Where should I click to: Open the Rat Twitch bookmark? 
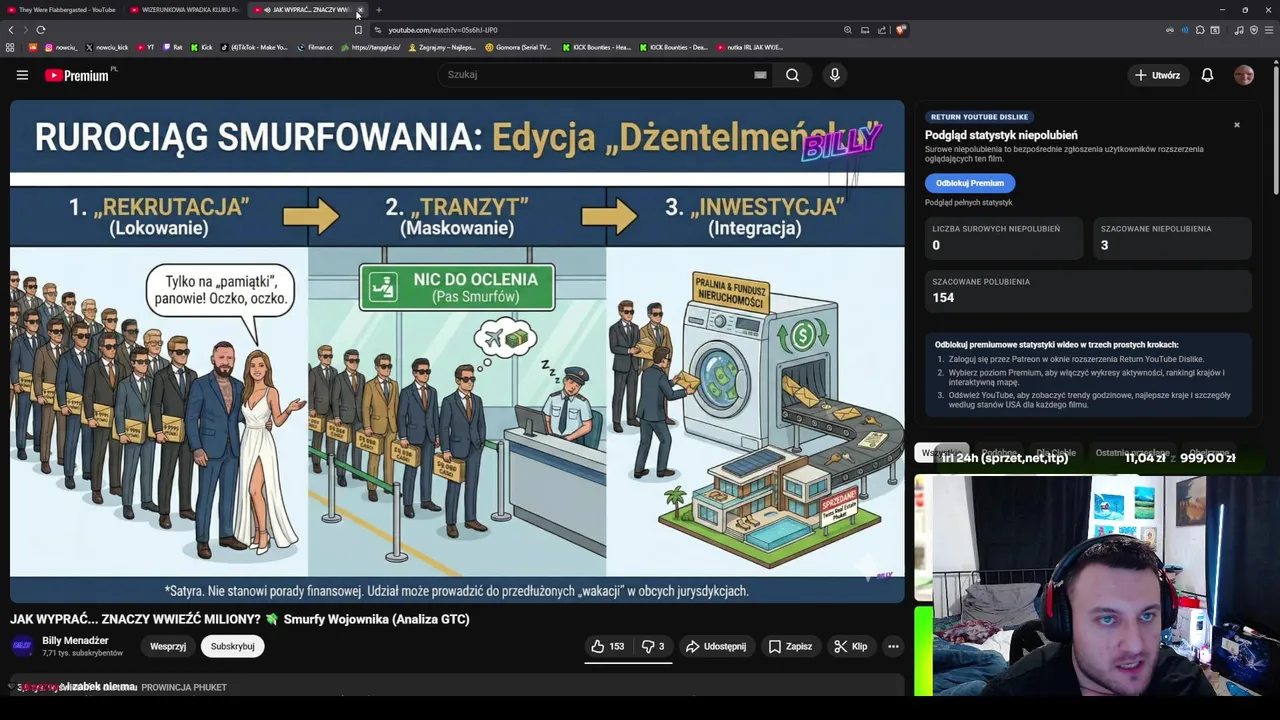[x=173, y=47]
